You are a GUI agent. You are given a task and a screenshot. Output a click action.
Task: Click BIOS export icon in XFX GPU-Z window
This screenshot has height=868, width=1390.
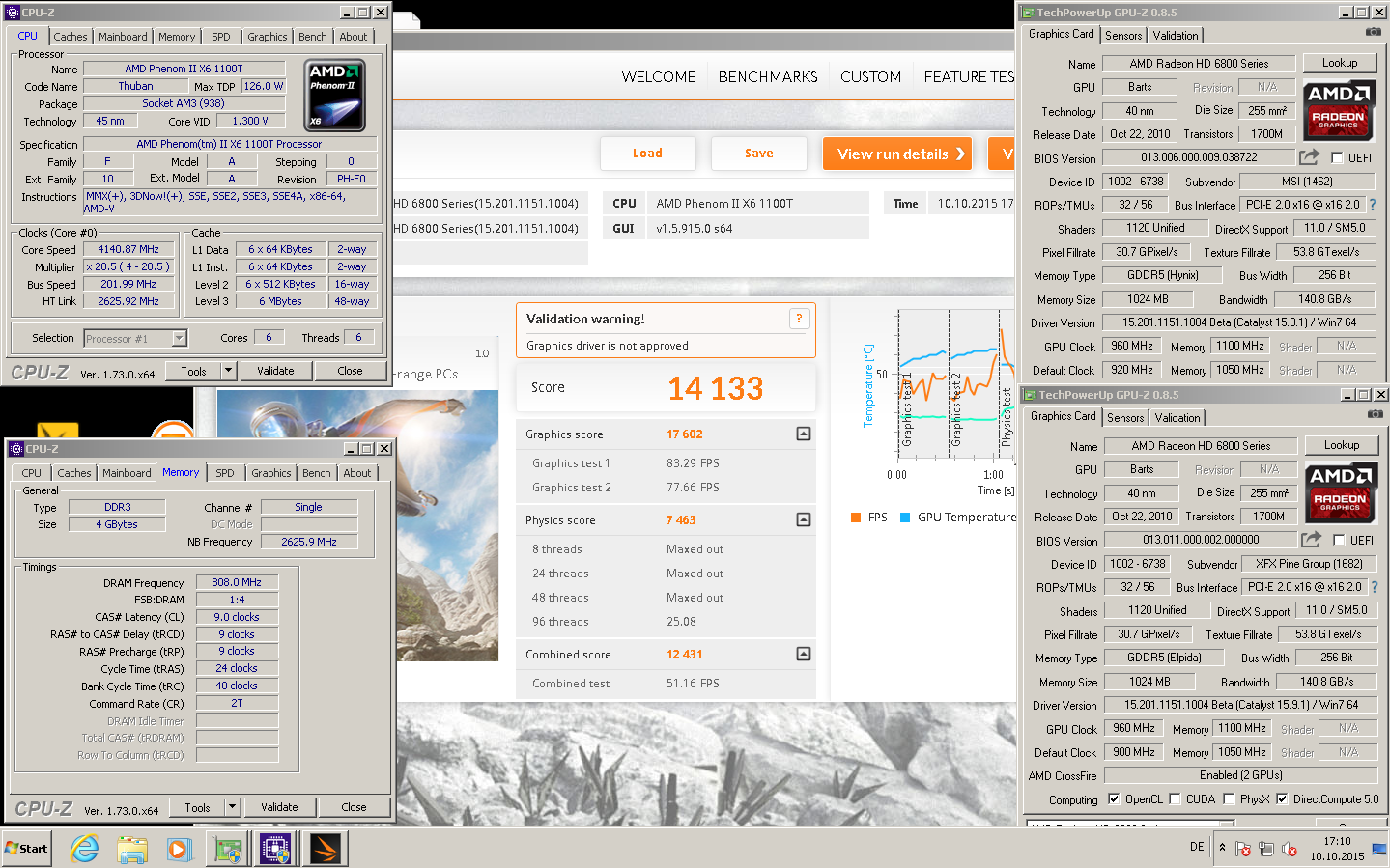1311,539
